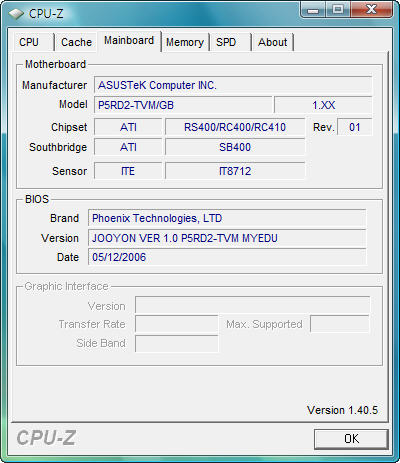Screen dimensions: 400x463
Task: Click the Rev. value 01
Action: click(355, 127)
